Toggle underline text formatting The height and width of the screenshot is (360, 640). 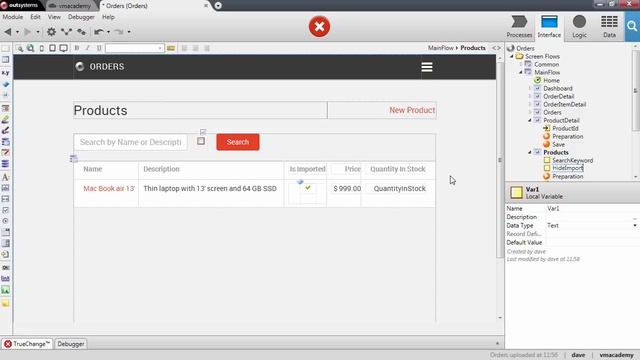[99, 48]
